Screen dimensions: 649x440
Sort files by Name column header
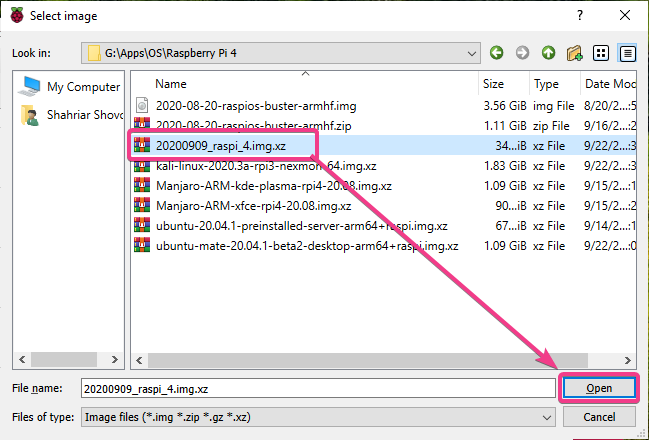(x=171, y=84)
